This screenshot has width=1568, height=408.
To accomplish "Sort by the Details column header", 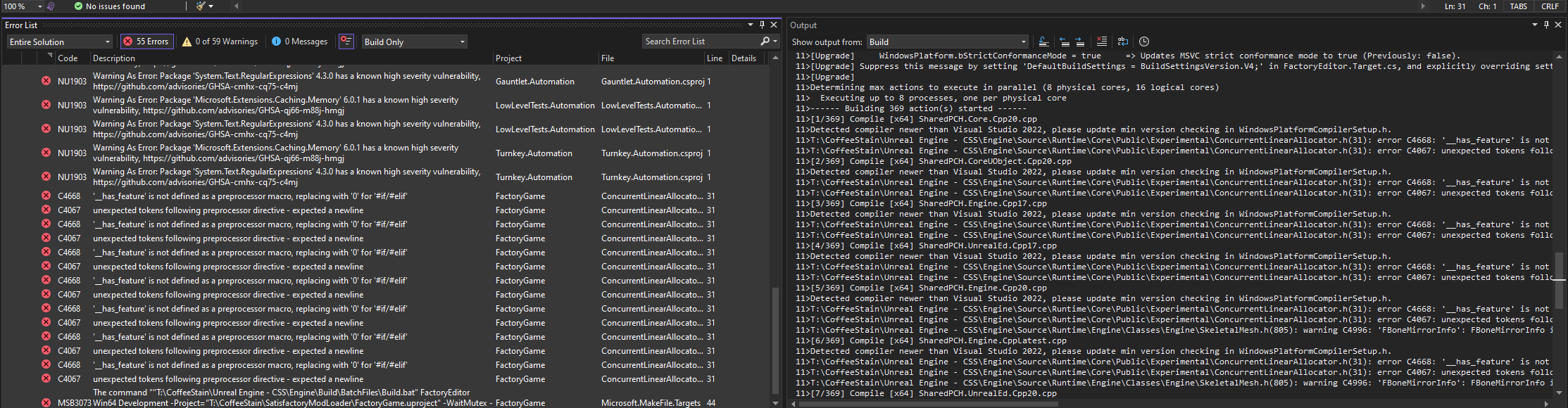I will (x=744, y=58).
